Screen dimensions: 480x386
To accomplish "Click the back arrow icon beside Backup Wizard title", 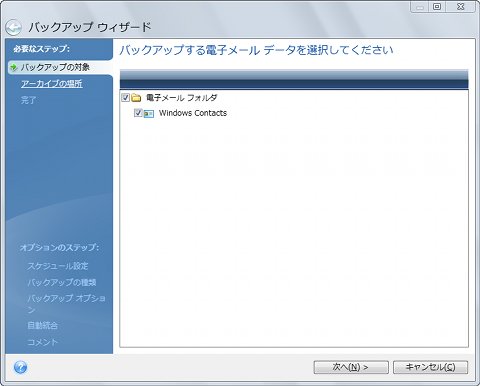I will coord(13,28).
